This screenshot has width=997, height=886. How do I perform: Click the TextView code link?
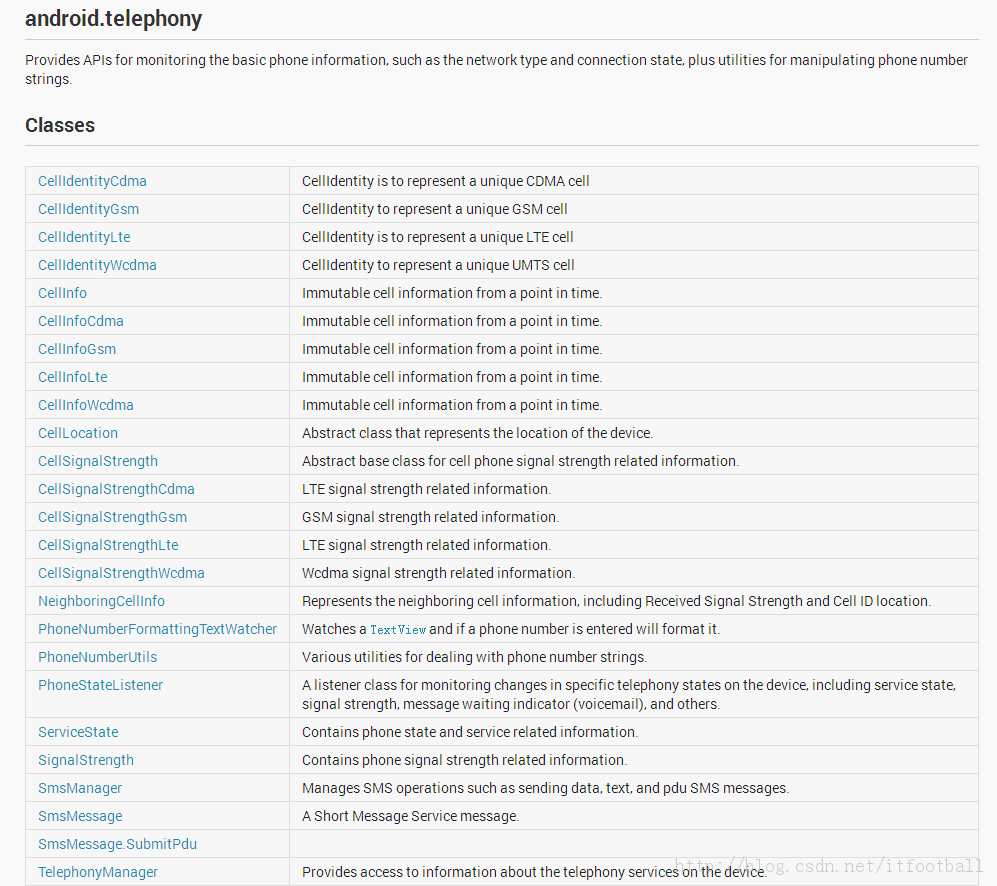(x=398, y=630)
